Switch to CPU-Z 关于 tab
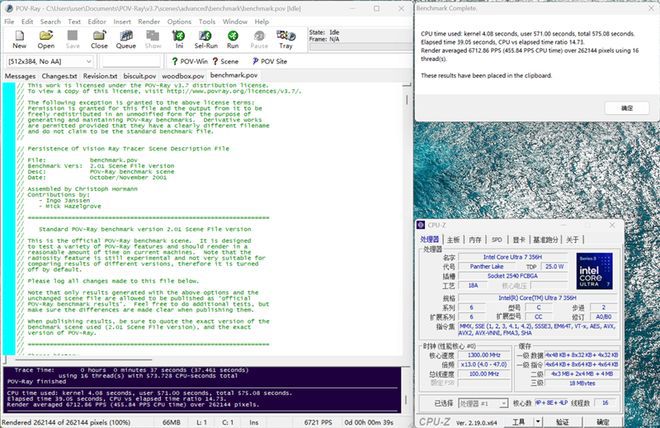Viewport: 660px width, 428px height. [572, 239]
